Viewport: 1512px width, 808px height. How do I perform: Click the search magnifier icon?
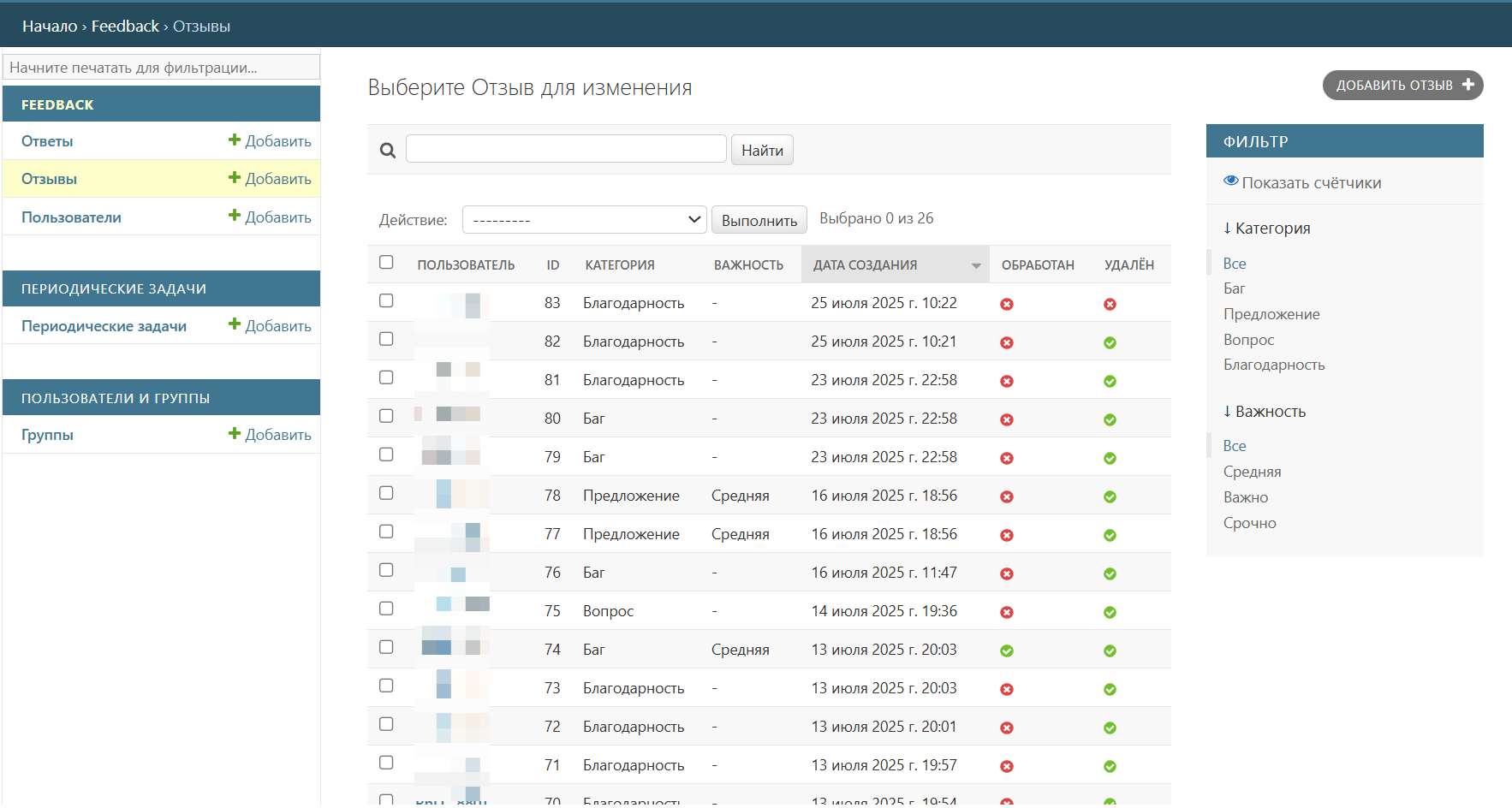pyautogui.click(x=388, y=151)
